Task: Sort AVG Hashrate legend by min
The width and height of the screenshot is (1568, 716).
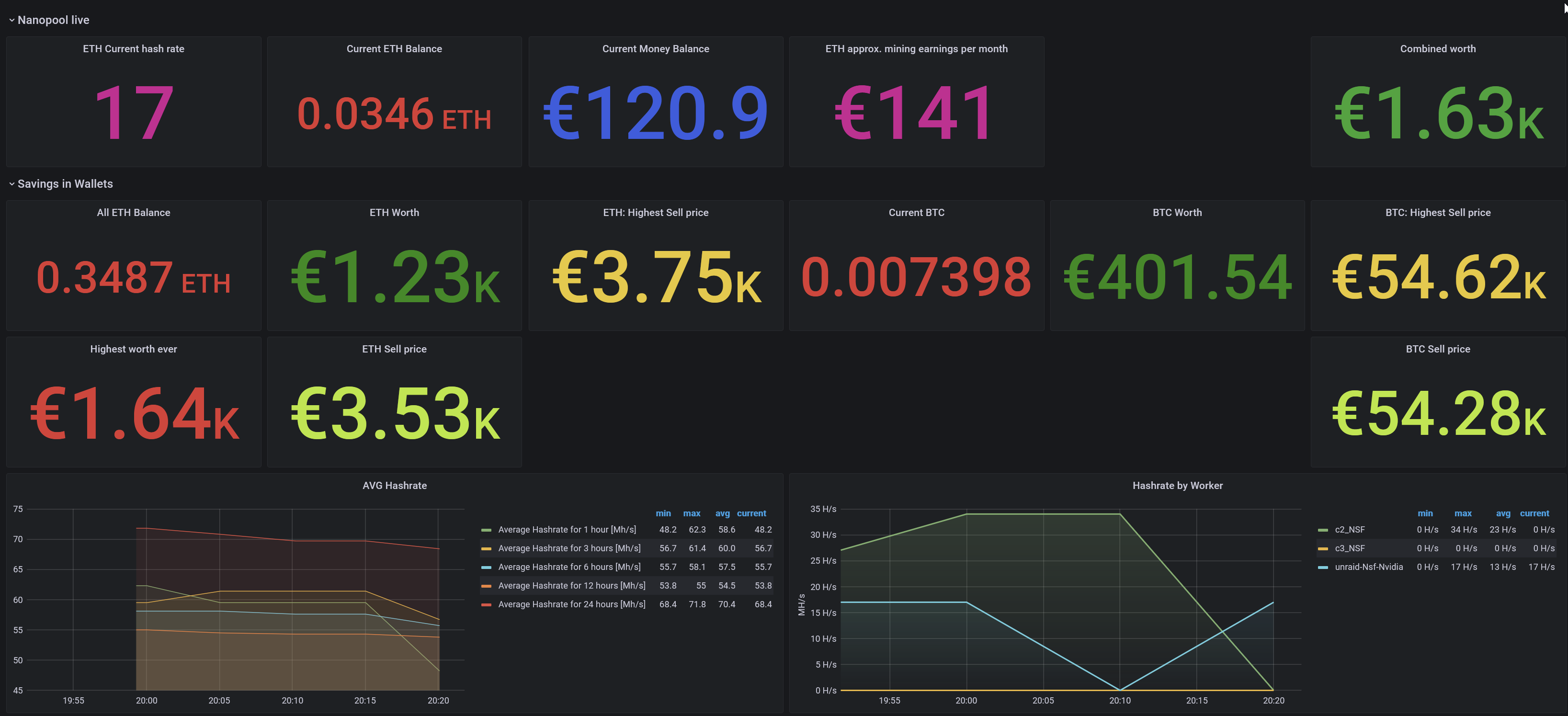Action: pos(663,513)
